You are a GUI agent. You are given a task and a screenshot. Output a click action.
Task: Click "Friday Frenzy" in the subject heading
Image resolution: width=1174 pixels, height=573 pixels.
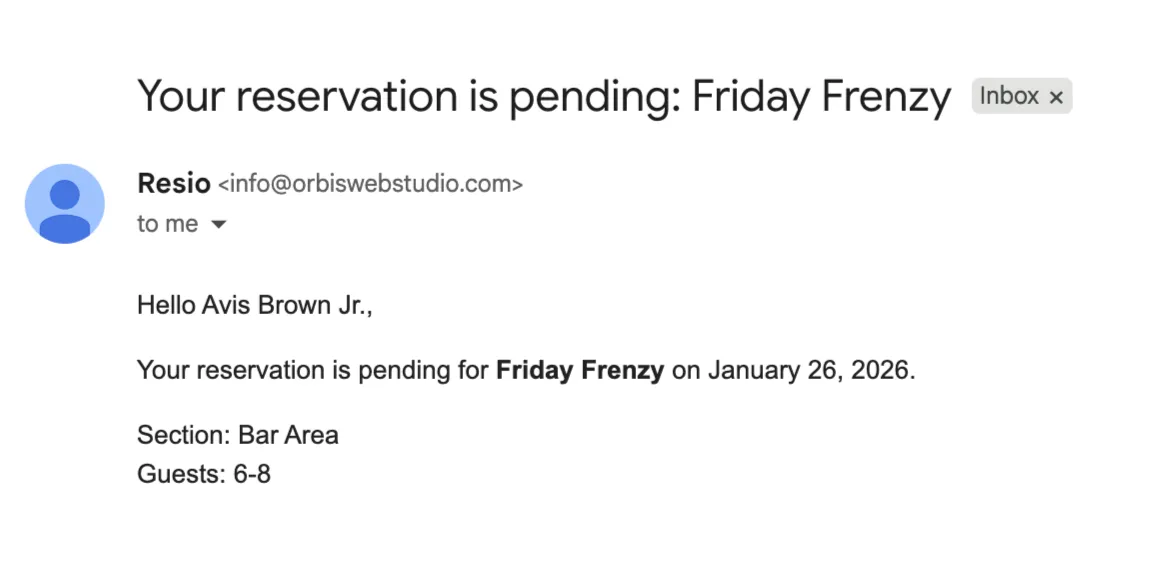821,96
